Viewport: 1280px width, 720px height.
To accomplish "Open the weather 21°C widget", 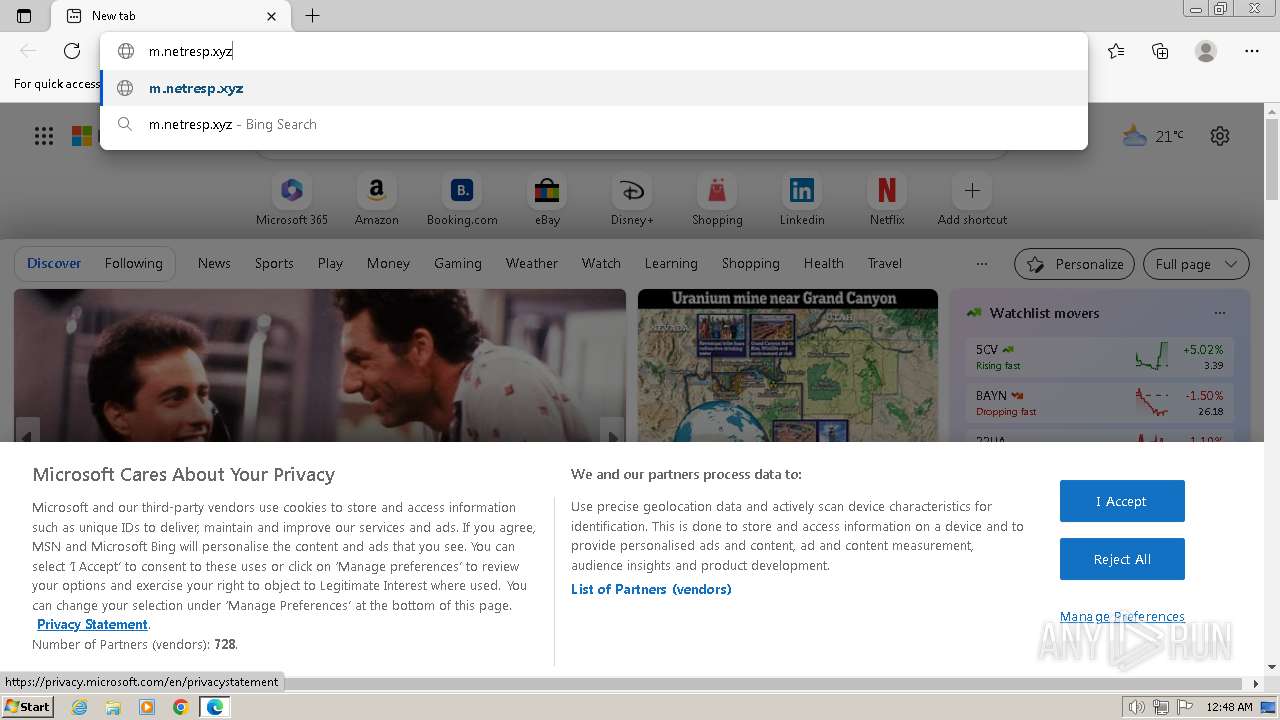I will [1152, 136].
